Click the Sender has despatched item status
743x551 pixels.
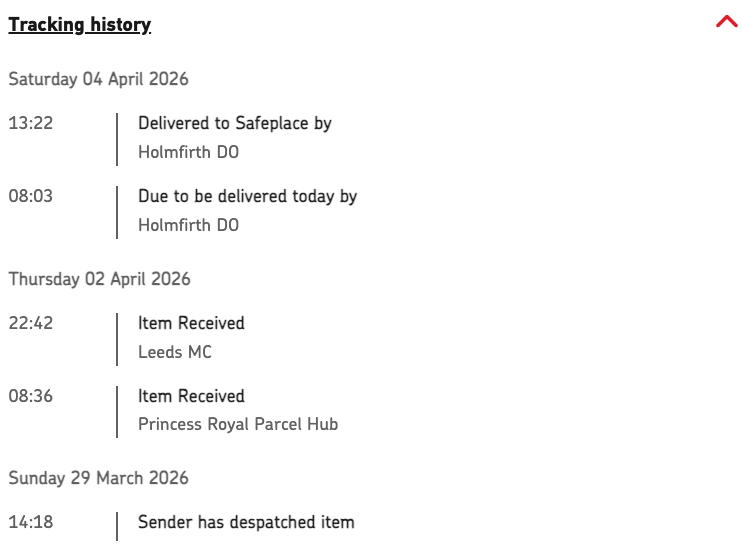(246, 522)
